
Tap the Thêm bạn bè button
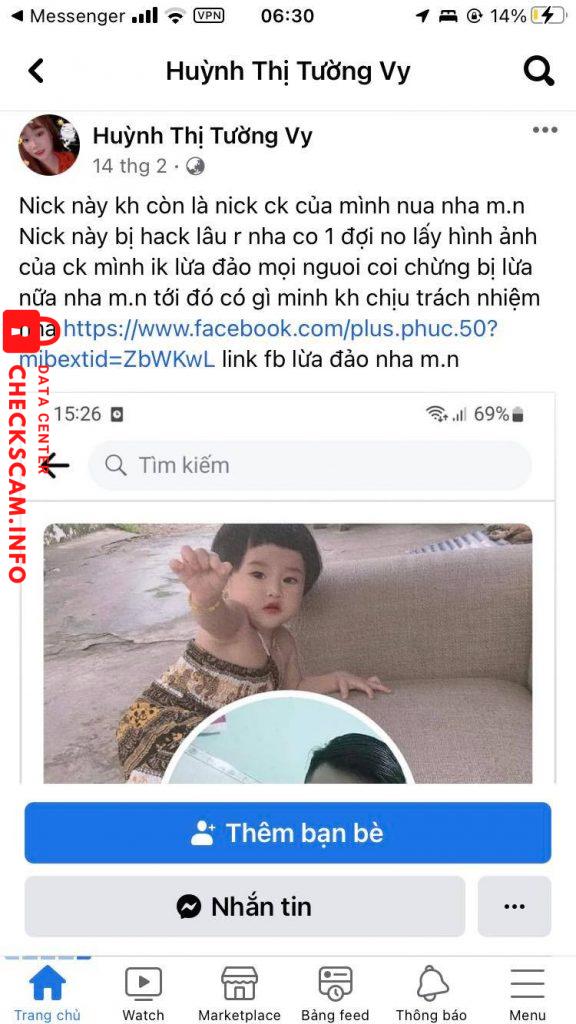click(288, 833)
